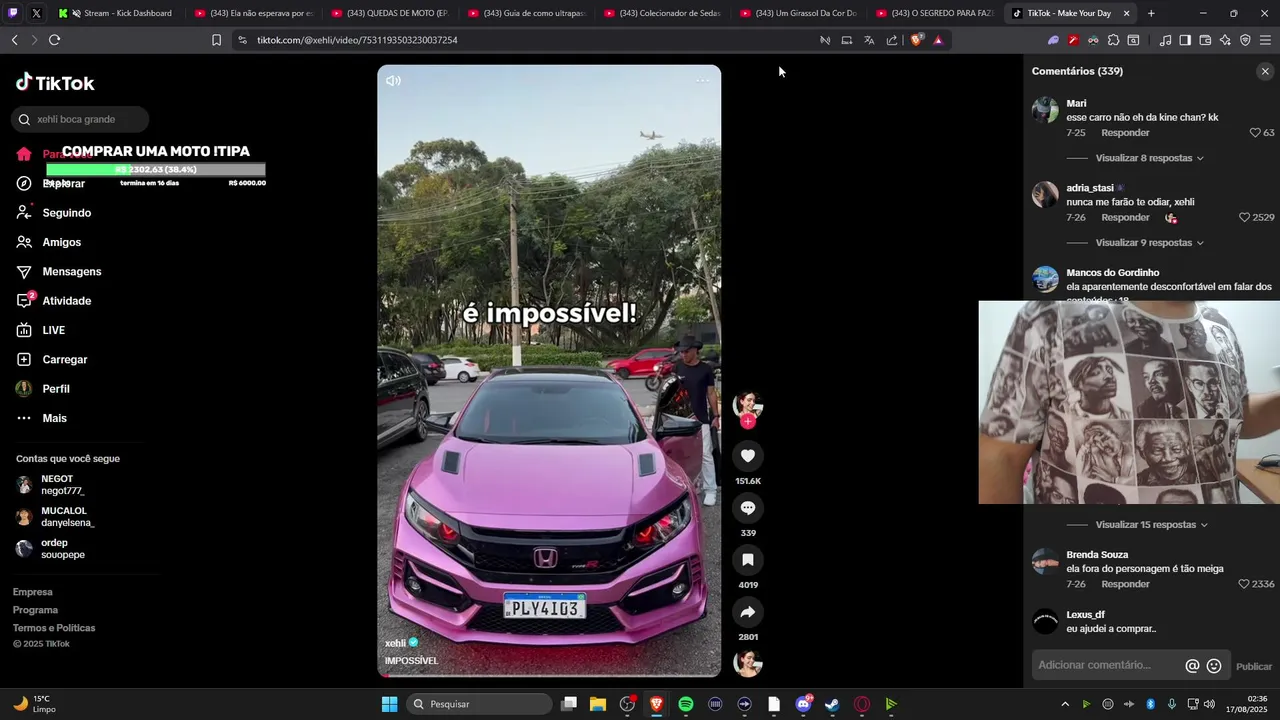Click the Publicar button
The height and width of the screenshot is (720, 1280).
(x=1254, y=666)
